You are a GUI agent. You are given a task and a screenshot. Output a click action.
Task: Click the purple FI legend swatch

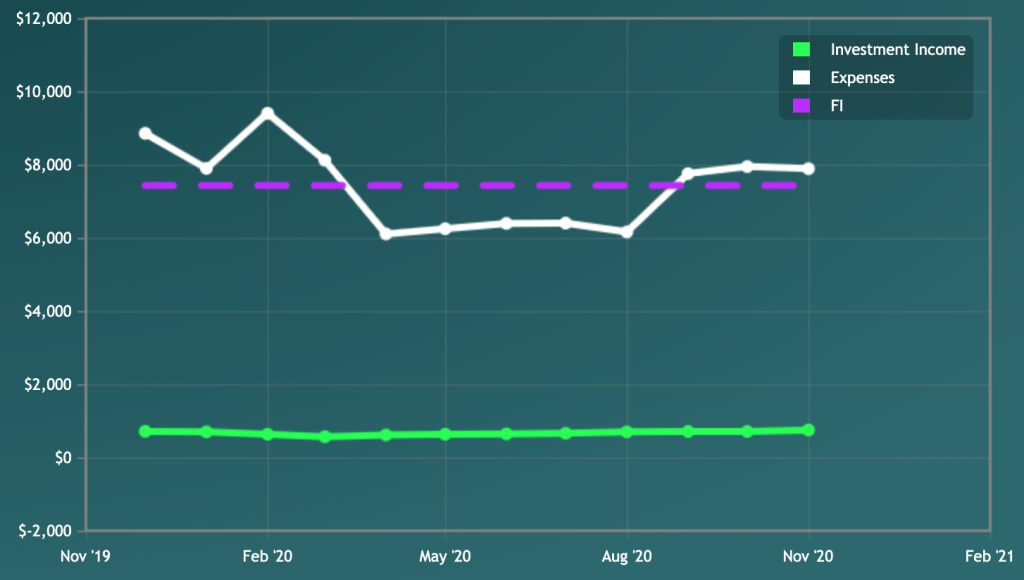[800, 104]
